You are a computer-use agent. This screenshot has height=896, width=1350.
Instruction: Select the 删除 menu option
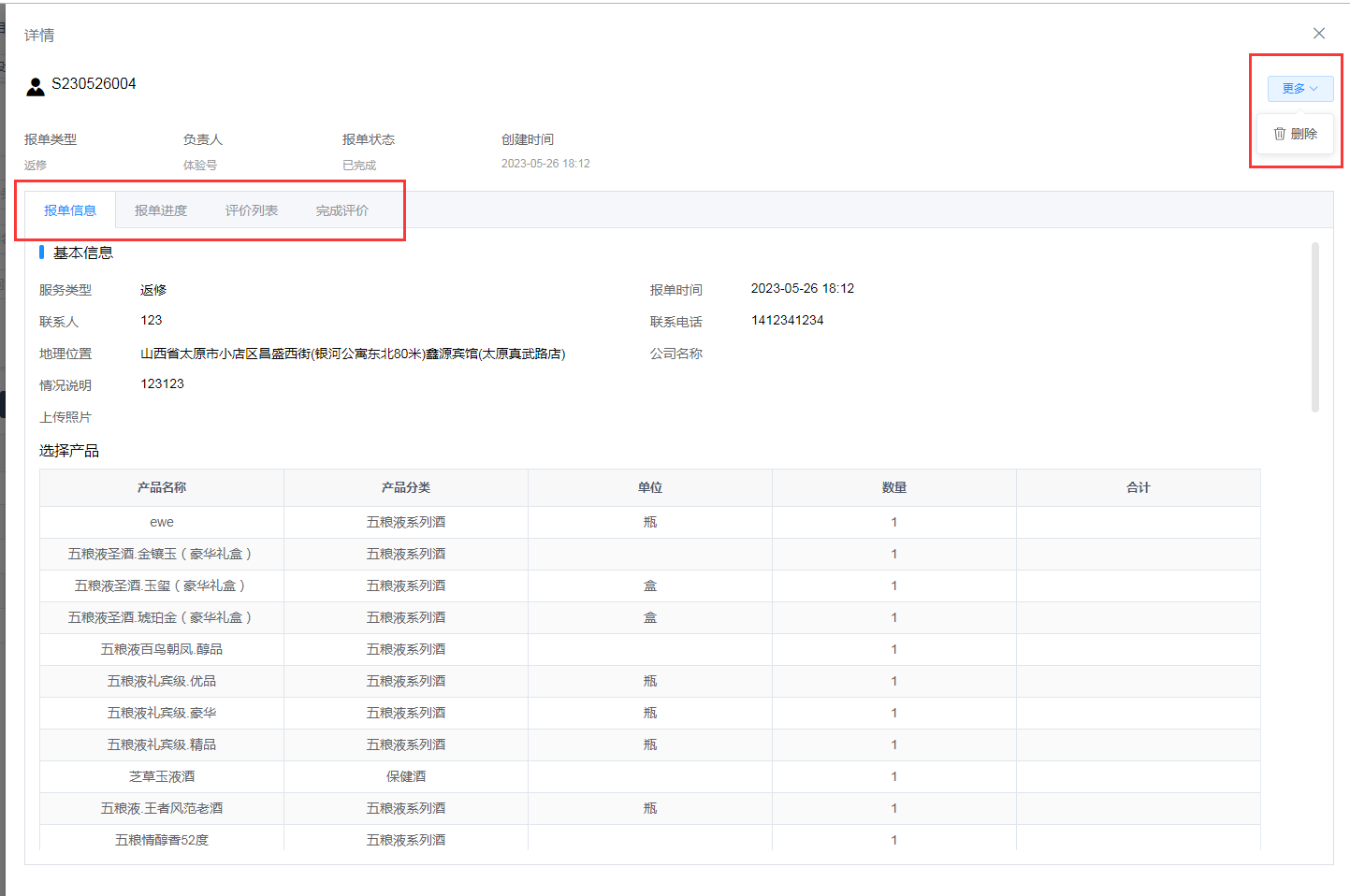[1302, 134]
